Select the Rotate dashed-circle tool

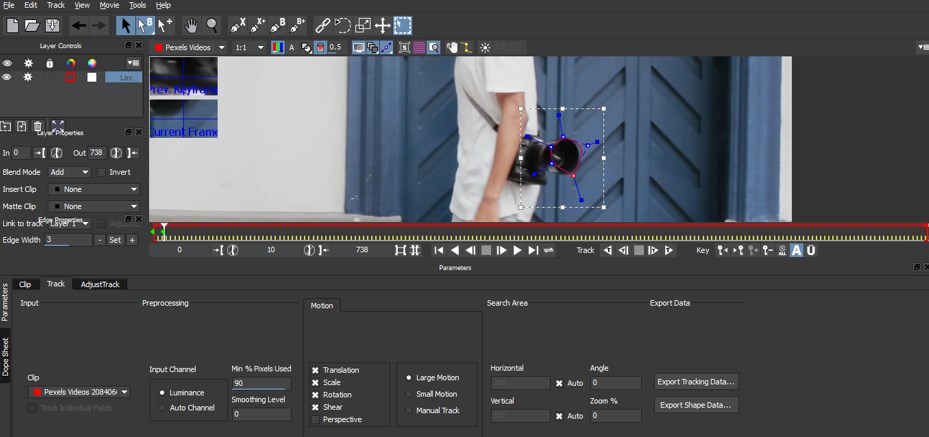point(342,25)
